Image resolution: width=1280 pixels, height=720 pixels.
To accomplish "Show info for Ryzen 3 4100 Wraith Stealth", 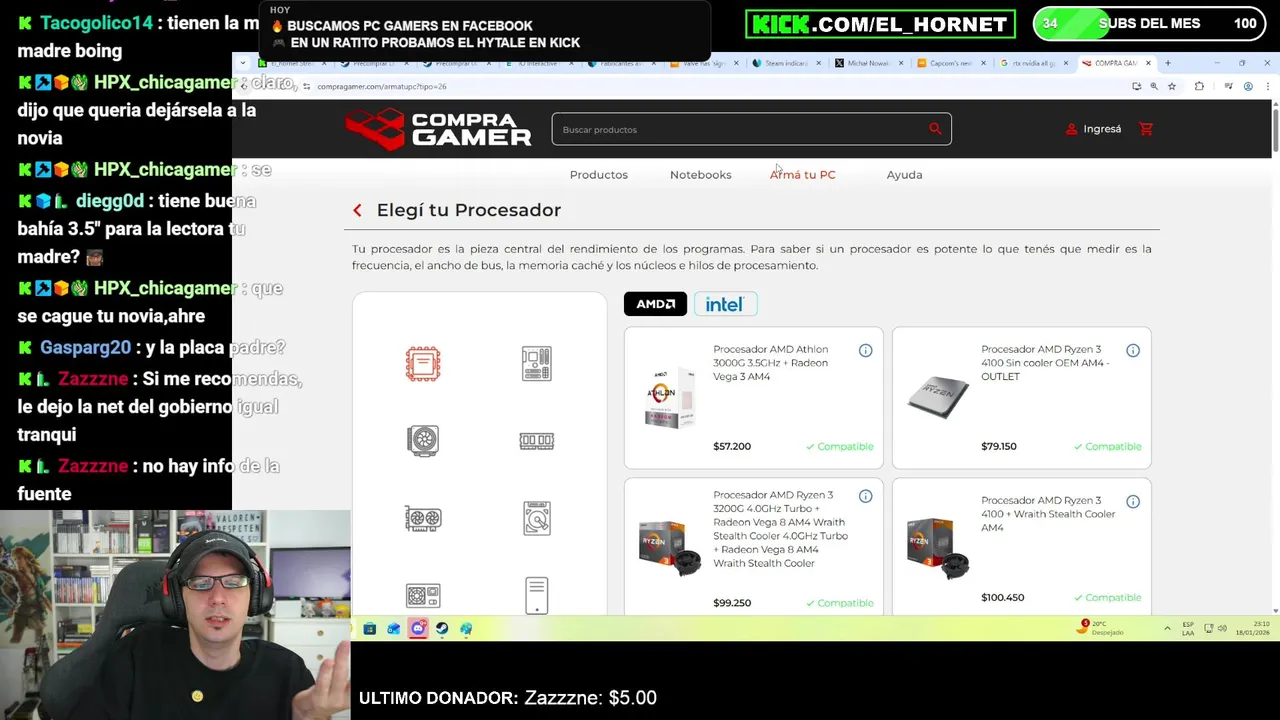I will (x=1133, y=501).
